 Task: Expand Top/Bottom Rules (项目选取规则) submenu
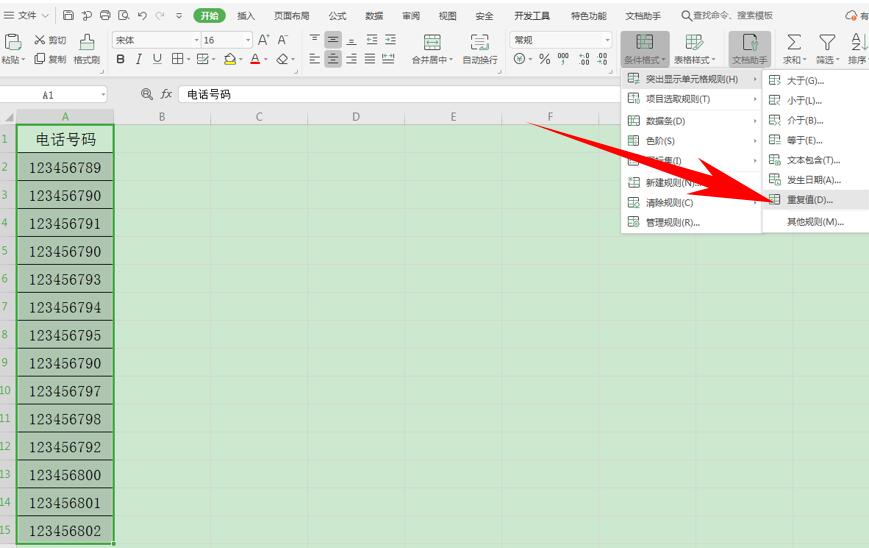pyautogui.click(x=691, y=99)
